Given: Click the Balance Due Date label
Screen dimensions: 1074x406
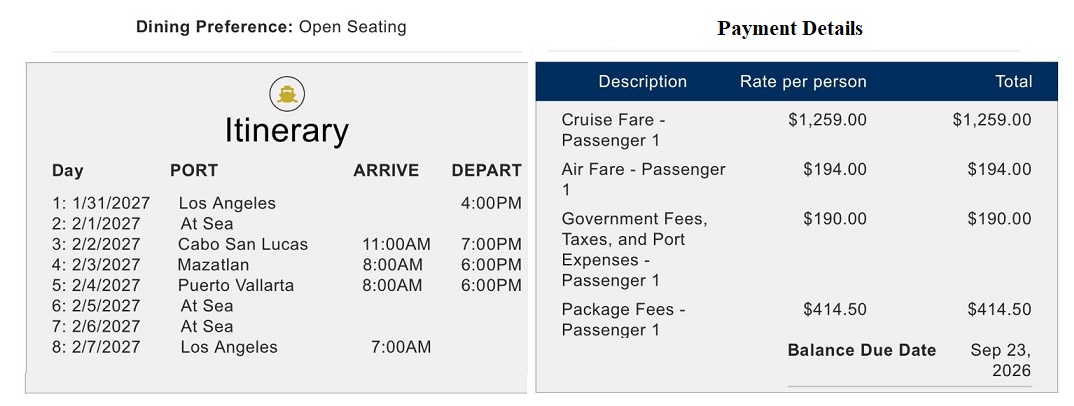Looking at the screenshot, I should [x=862, y=350].
